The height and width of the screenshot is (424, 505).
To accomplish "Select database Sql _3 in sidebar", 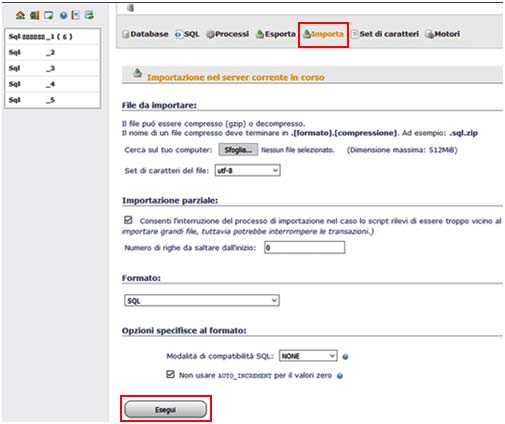I will pyautogui.click(x=52, y=68).
